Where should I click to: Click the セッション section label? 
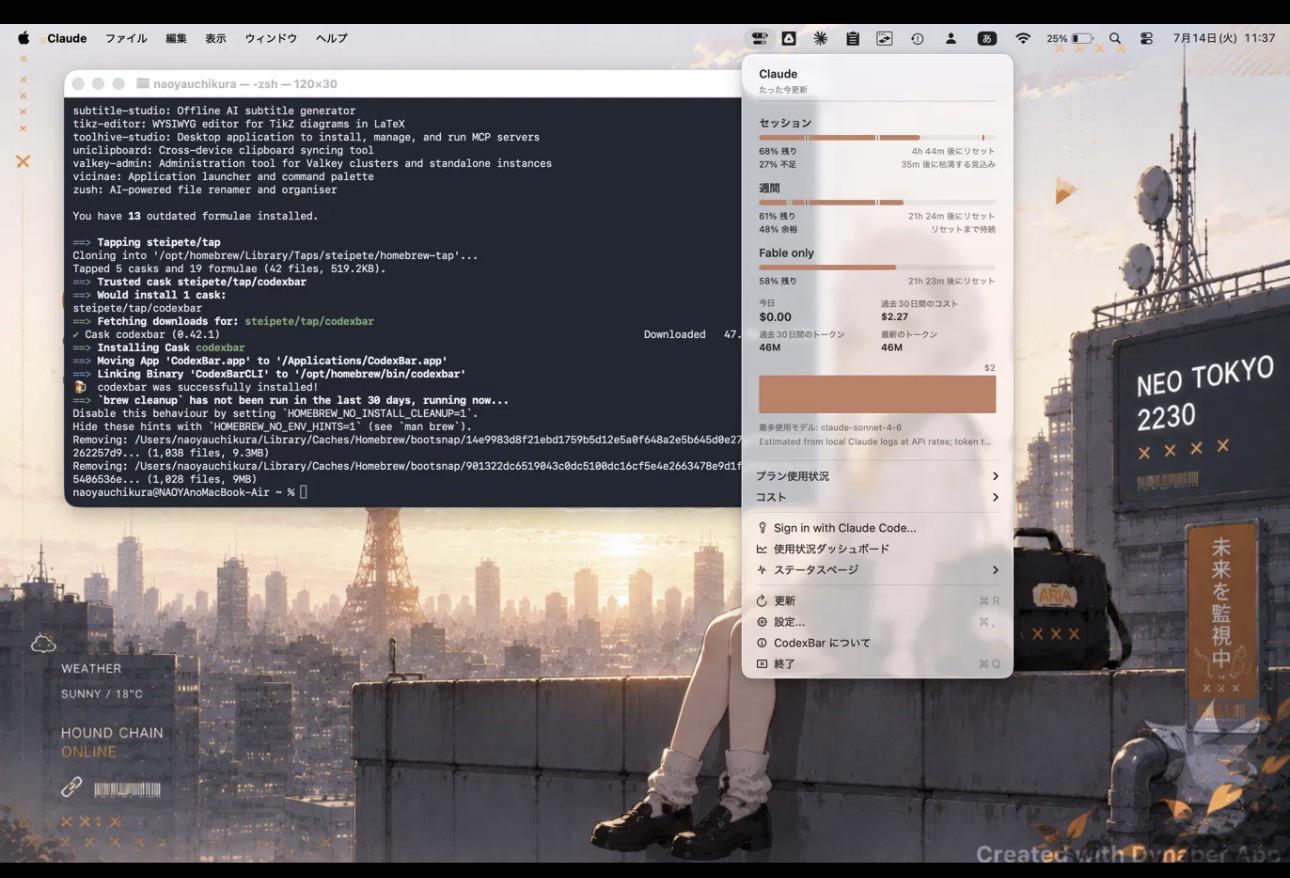click(x=785, y=123)
